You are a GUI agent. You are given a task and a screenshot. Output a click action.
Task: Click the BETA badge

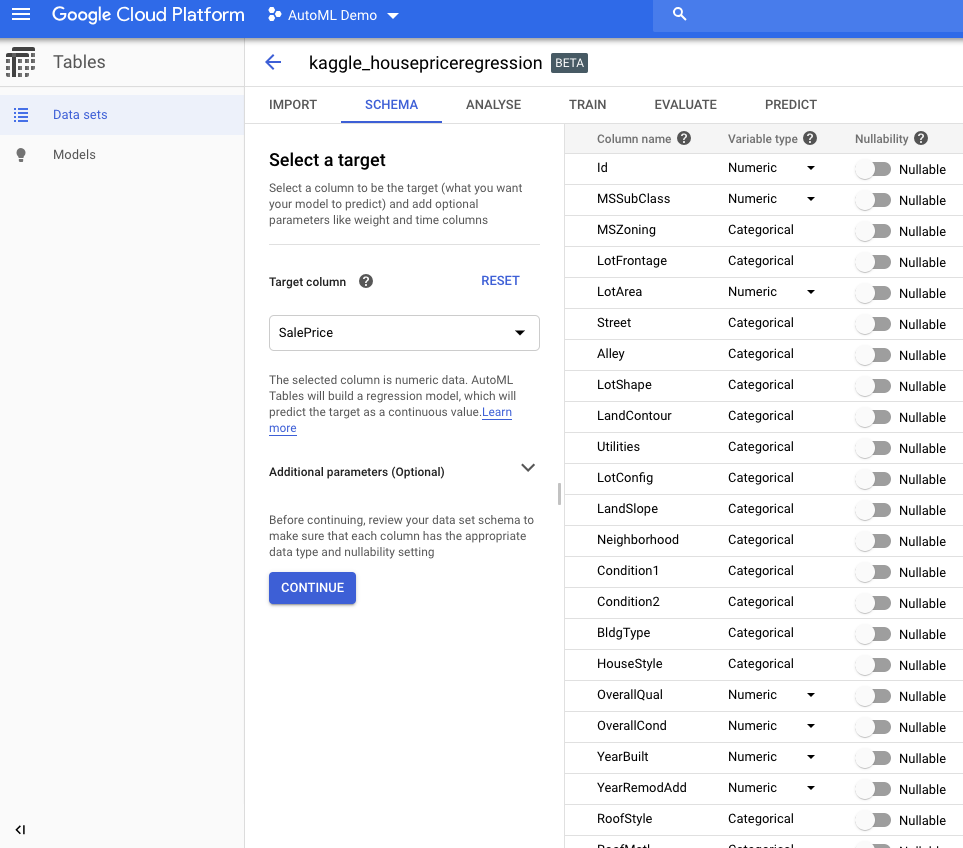[x=569, y=63]
